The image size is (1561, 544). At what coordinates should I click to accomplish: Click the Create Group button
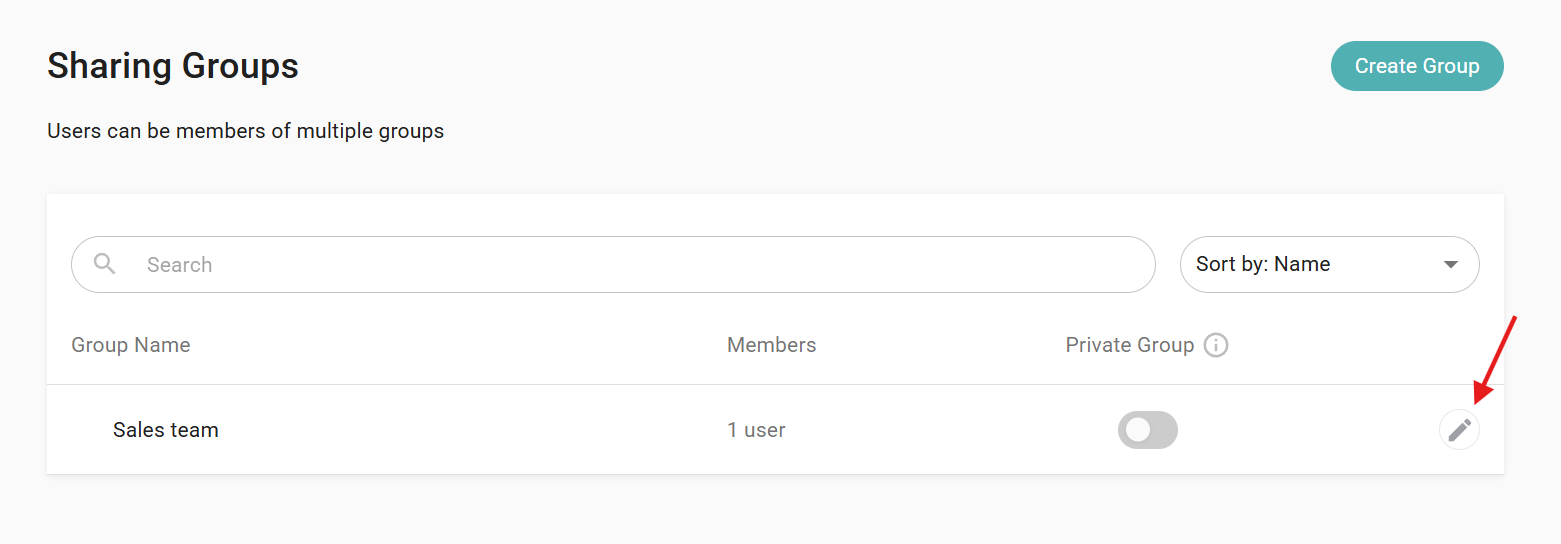click(x=1416, y=66)
